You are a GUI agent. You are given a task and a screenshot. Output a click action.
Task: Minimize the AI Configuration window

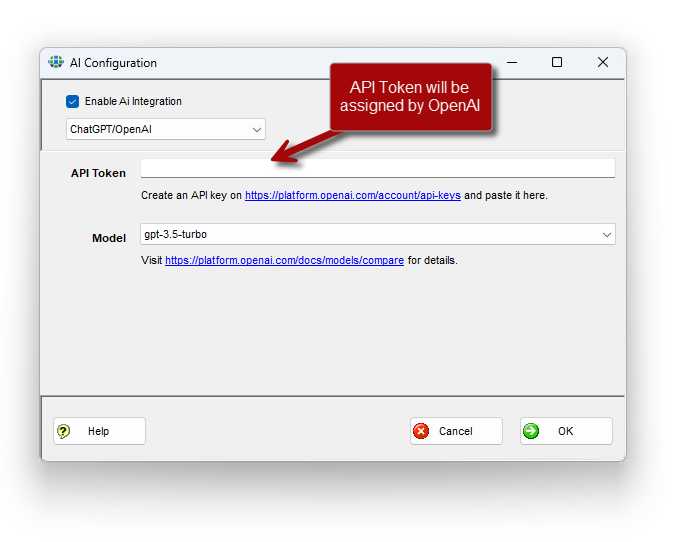512,62
